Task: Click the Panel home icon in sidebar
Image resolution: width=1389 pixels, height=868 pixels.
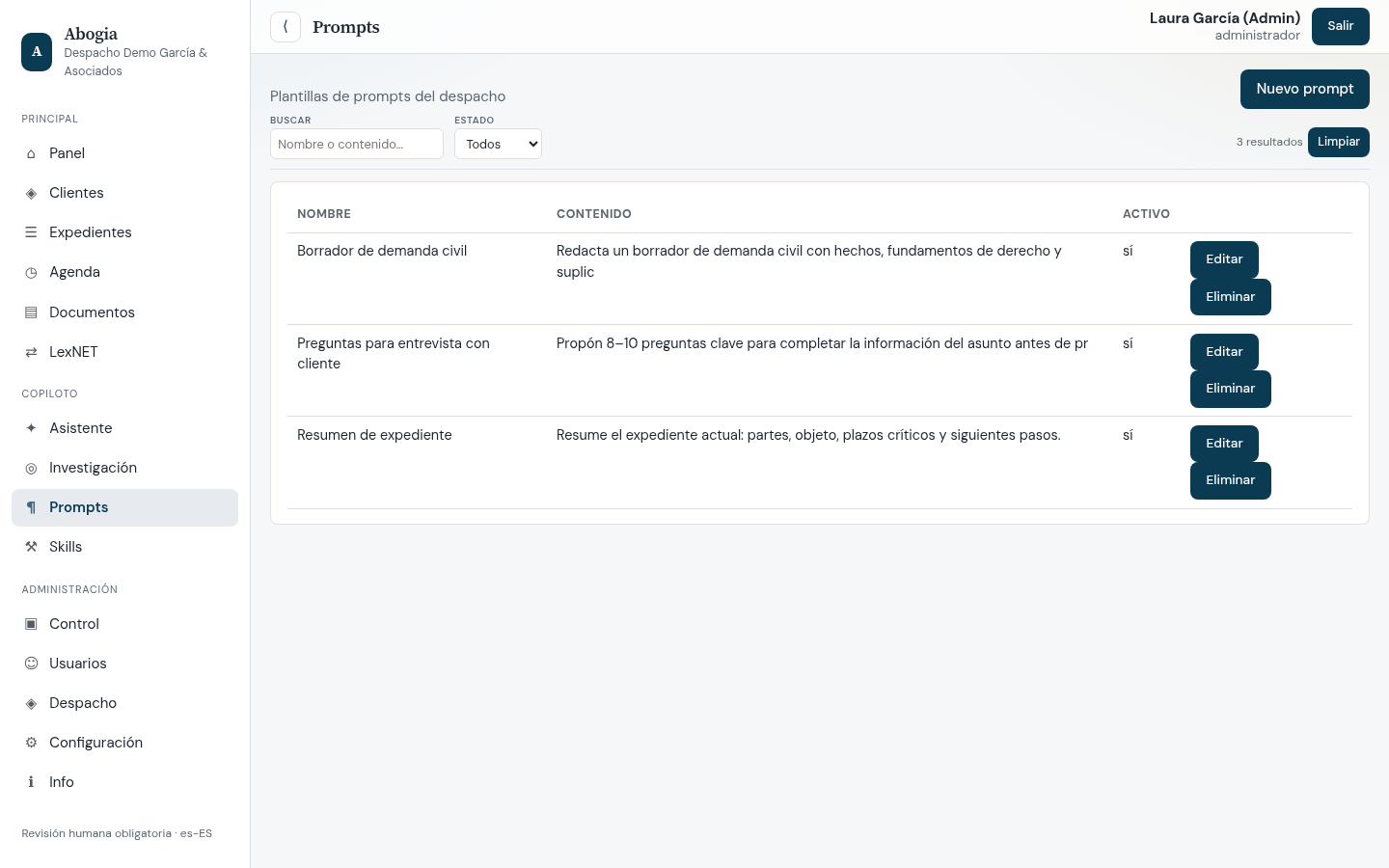Action: click(31, 153)
